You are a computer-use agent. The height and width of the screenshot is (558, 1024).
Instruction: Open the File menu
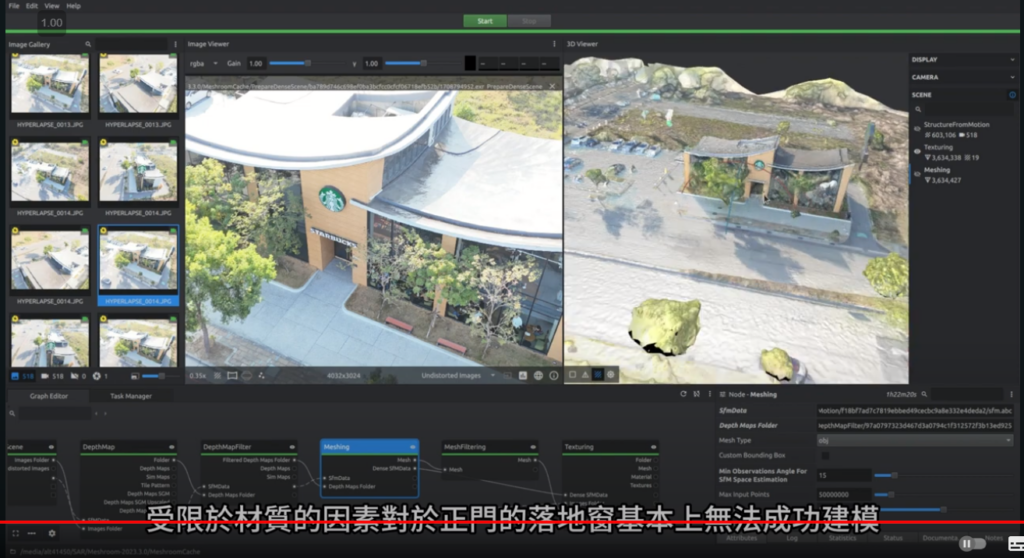14,6
